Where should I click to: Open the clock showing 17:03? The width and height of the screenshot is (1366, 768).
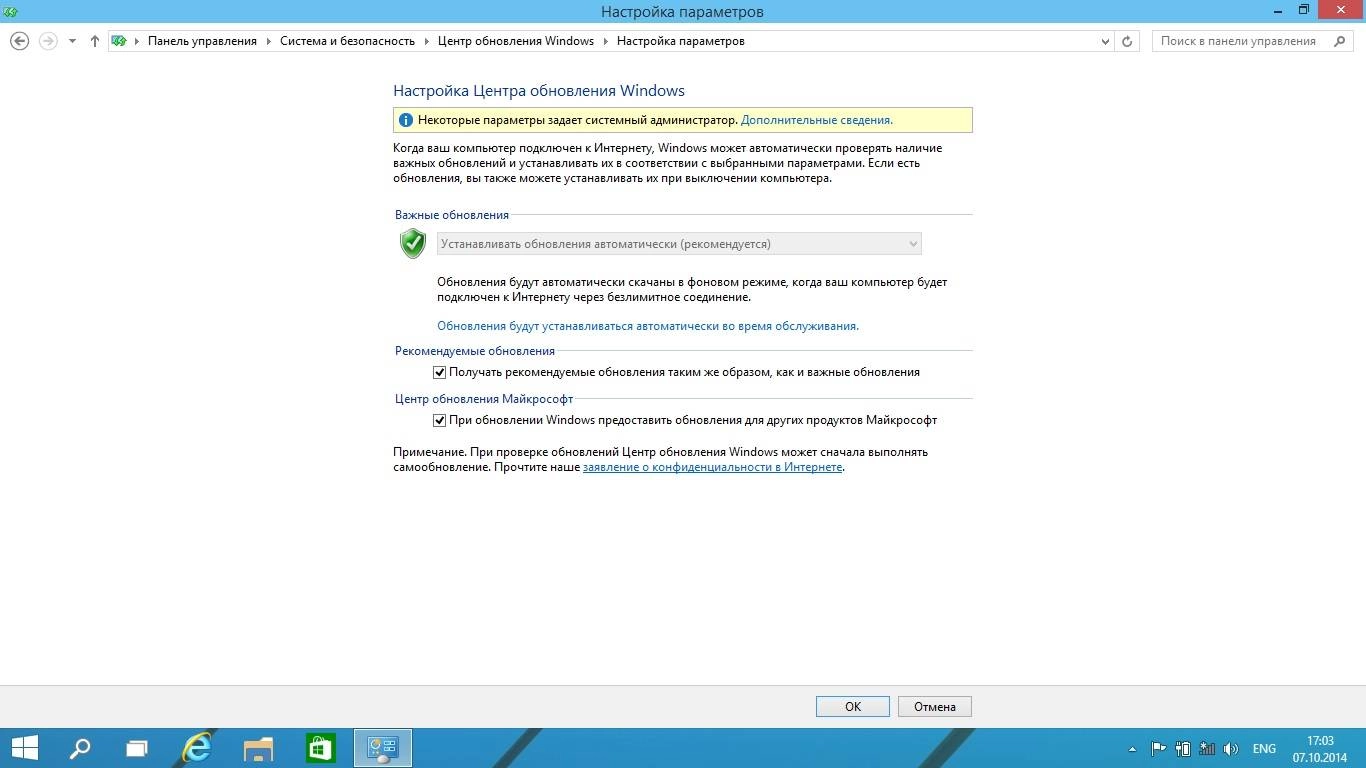point(1320,748)
